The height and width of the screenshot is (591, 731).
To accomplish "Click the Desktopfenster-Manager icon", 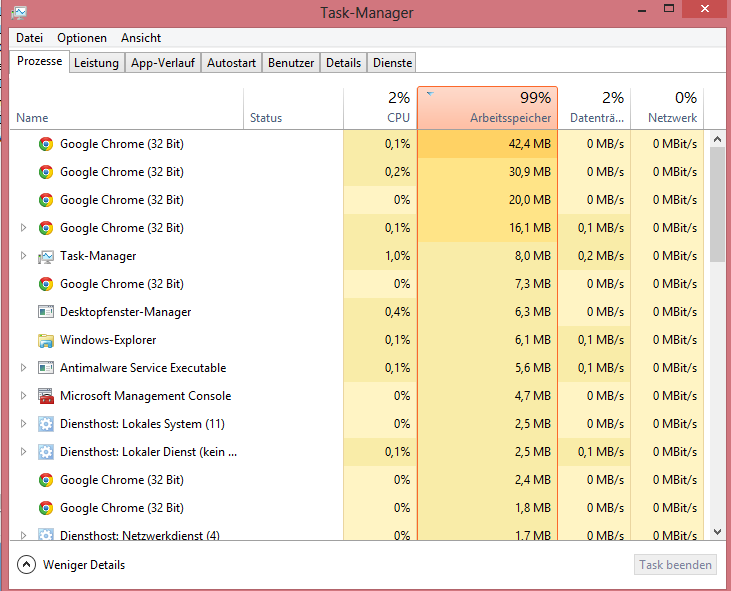I will [x=46, y=312].
